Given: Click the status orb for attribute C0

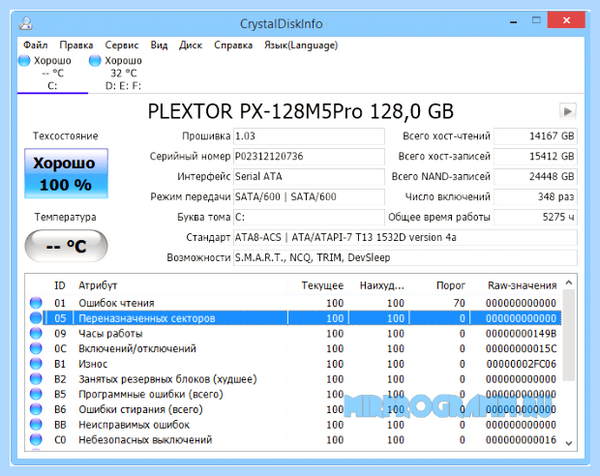Looking at the screenshot, I should coord(36,439).
